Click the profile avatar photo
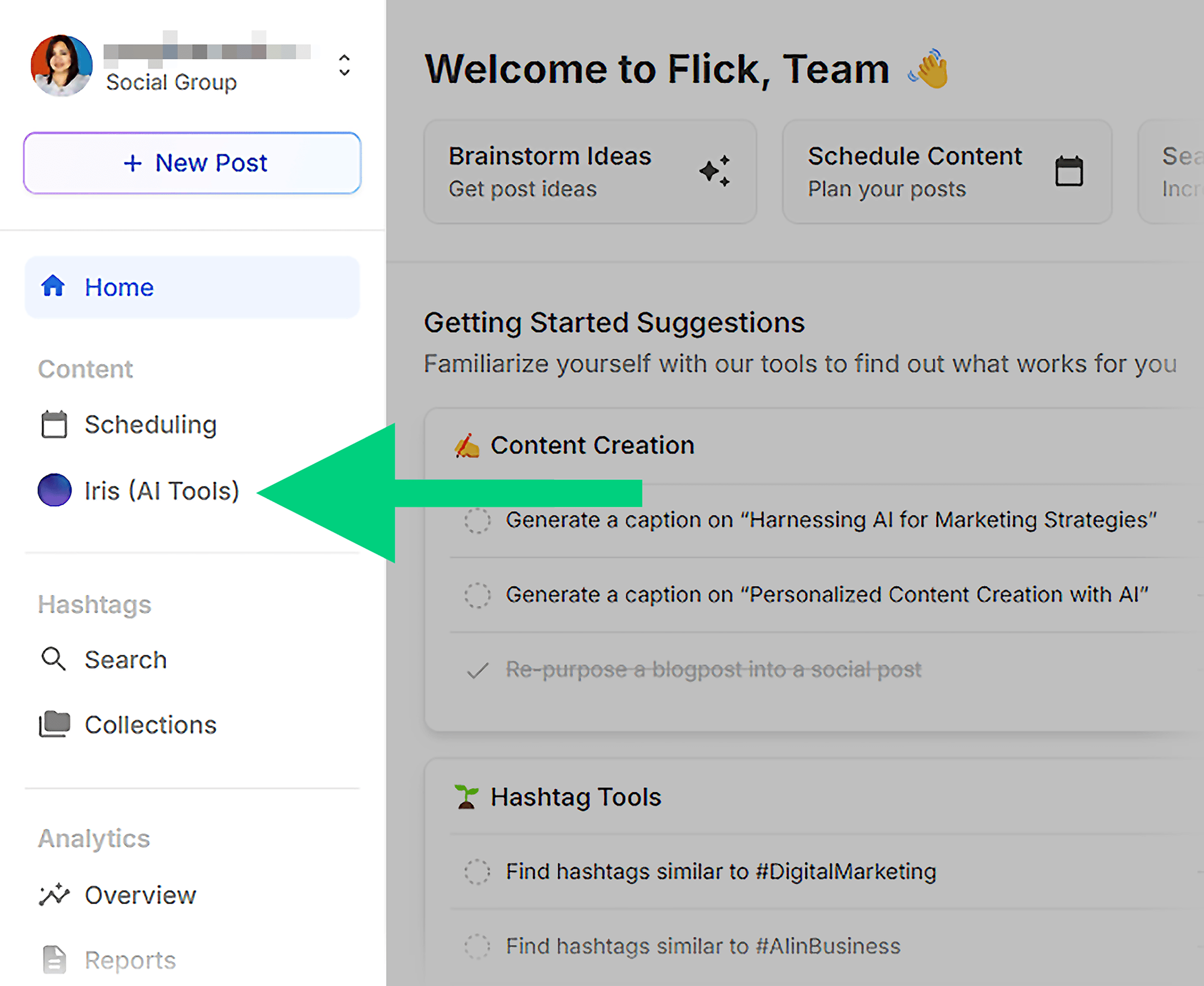The height and width of the screenshot is (986, 1204). pos(61,66)
